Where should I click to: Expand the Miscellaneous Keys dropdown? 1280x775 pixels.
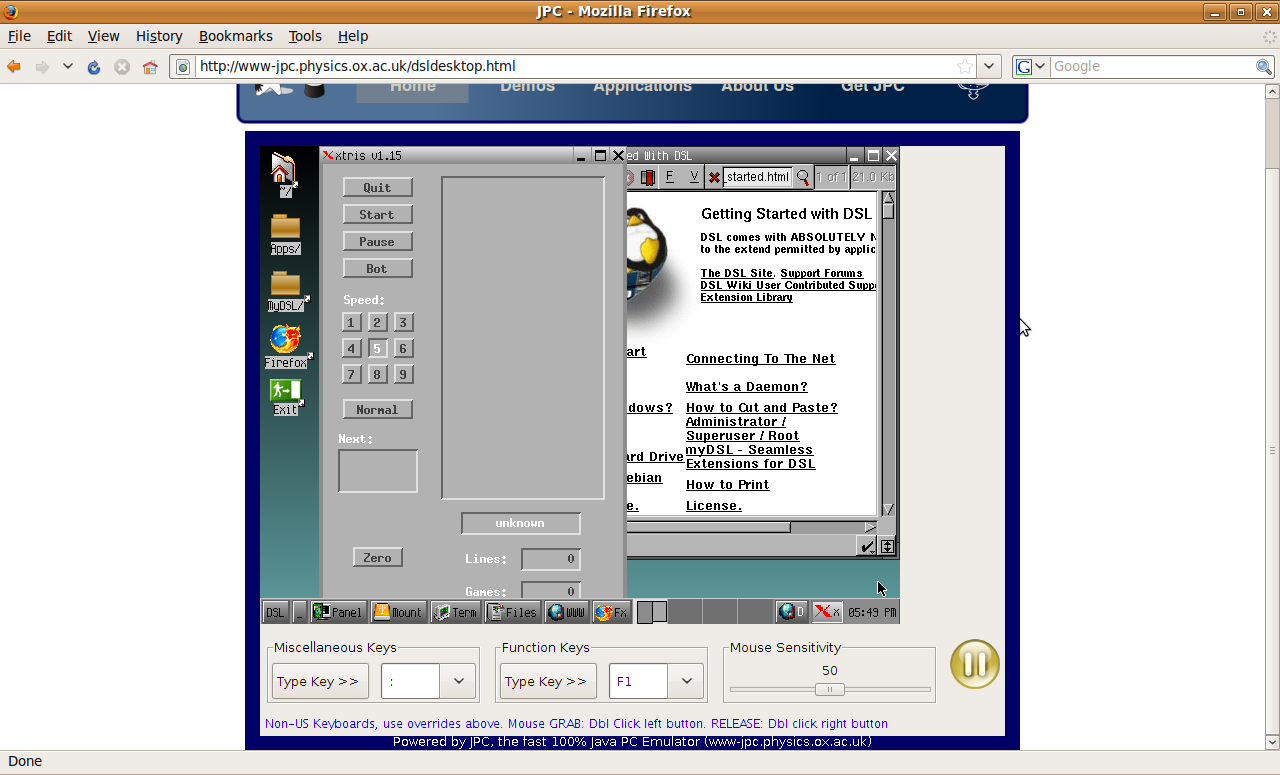coord(459,681)
